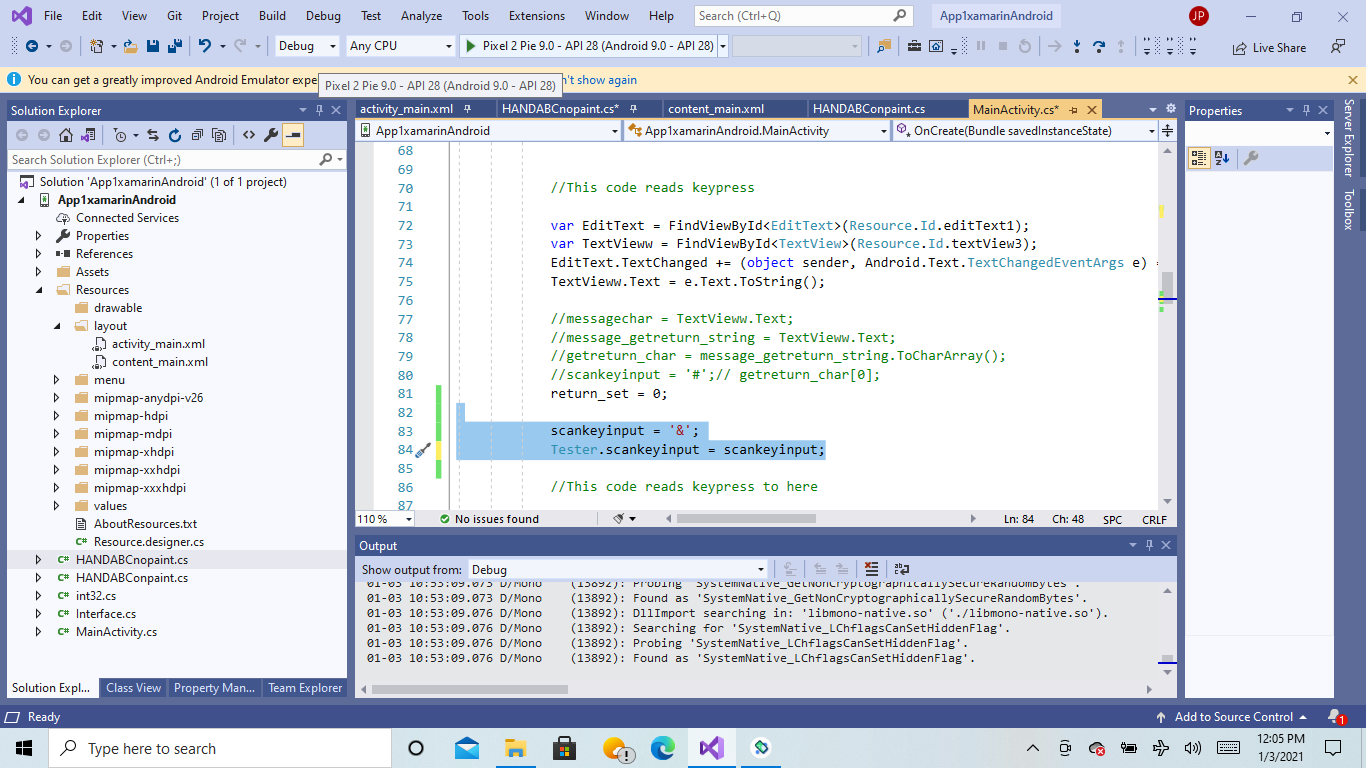Toggle auto-hide pin on Output panel
Image resolution: width=1366 pixels, height=768 pixels.
point(1150,545)
